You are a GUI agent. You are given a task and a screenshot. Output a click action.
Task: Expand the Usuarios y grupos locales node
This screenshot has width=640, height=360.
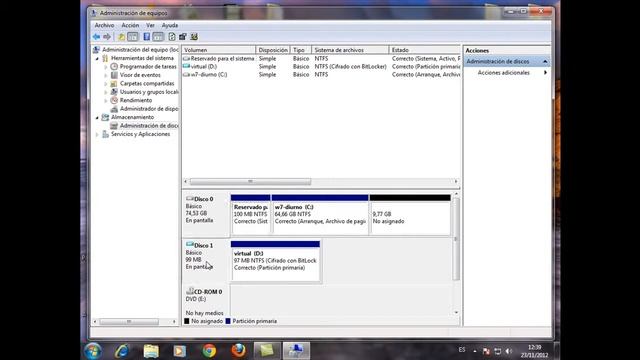tap(106, 92)
